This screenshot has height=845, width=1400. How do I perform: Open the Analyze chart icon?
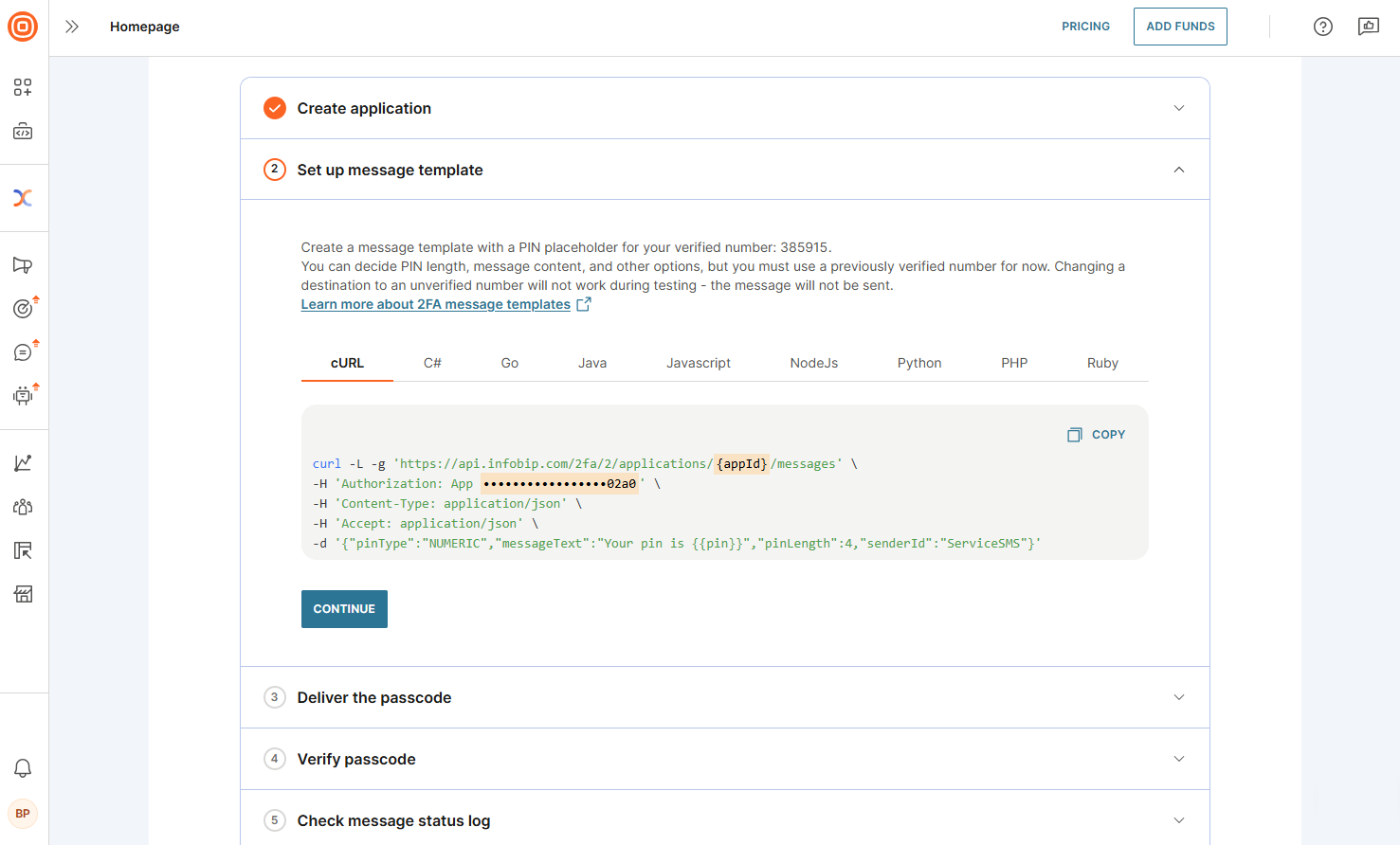pos(23,463)
